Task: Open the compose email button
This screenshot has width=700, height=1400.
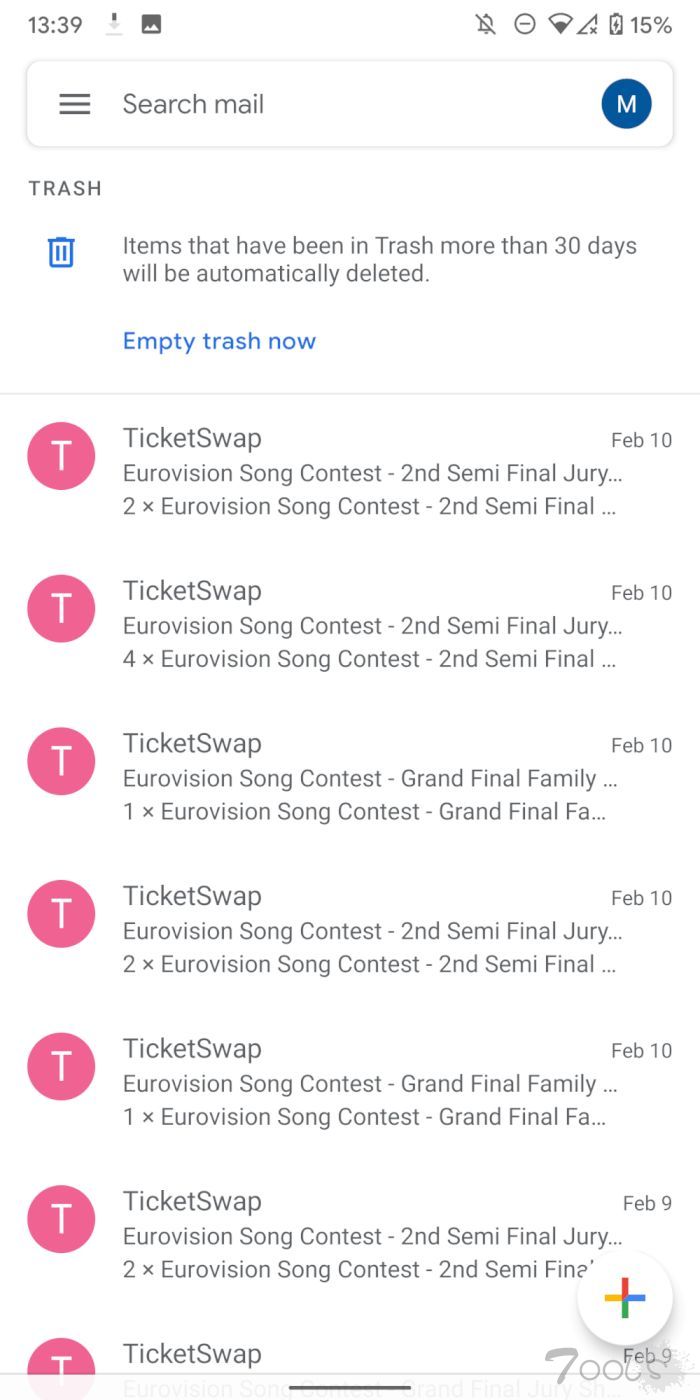Action: click(624, 1297)
